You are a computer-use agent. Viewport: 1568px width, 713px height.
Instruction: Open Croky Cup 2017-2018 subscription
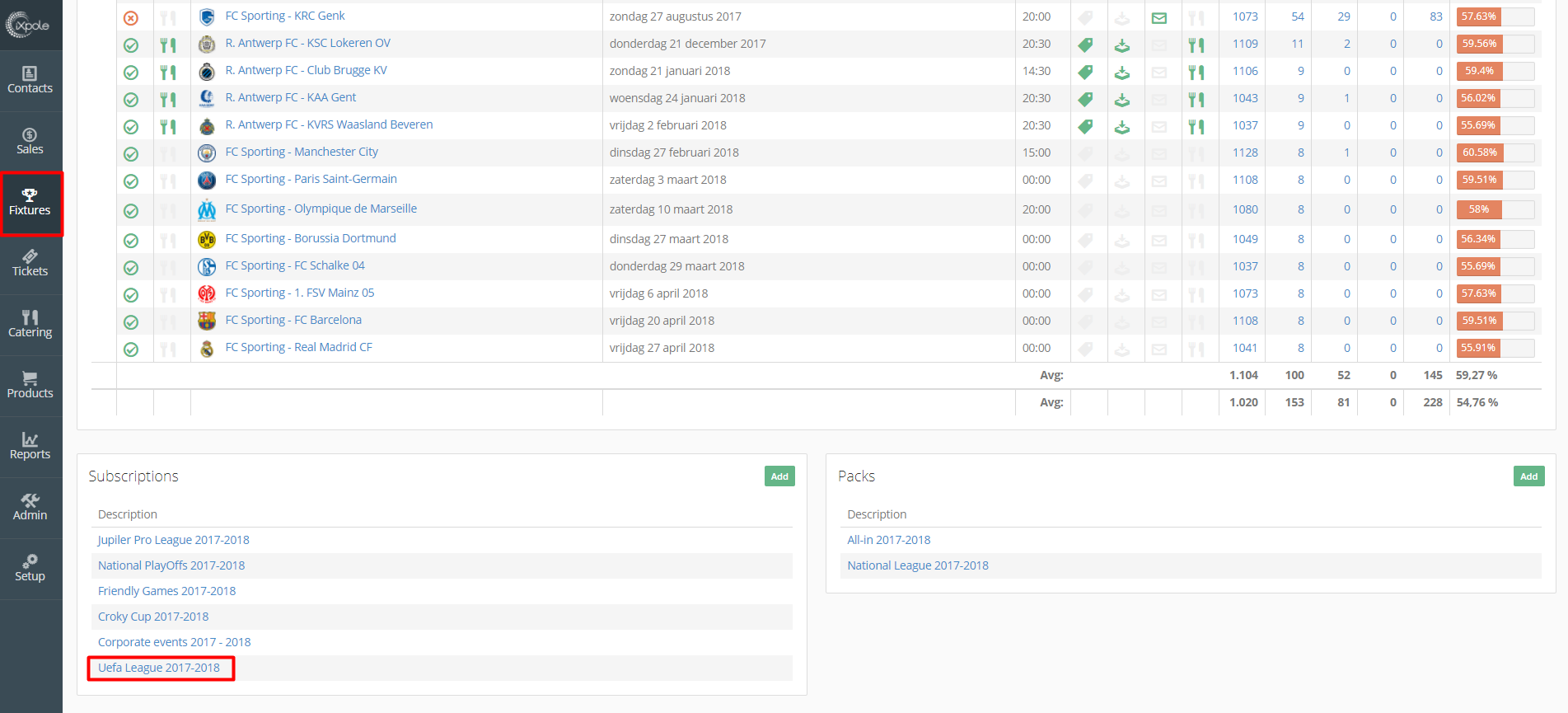[153, 617]
